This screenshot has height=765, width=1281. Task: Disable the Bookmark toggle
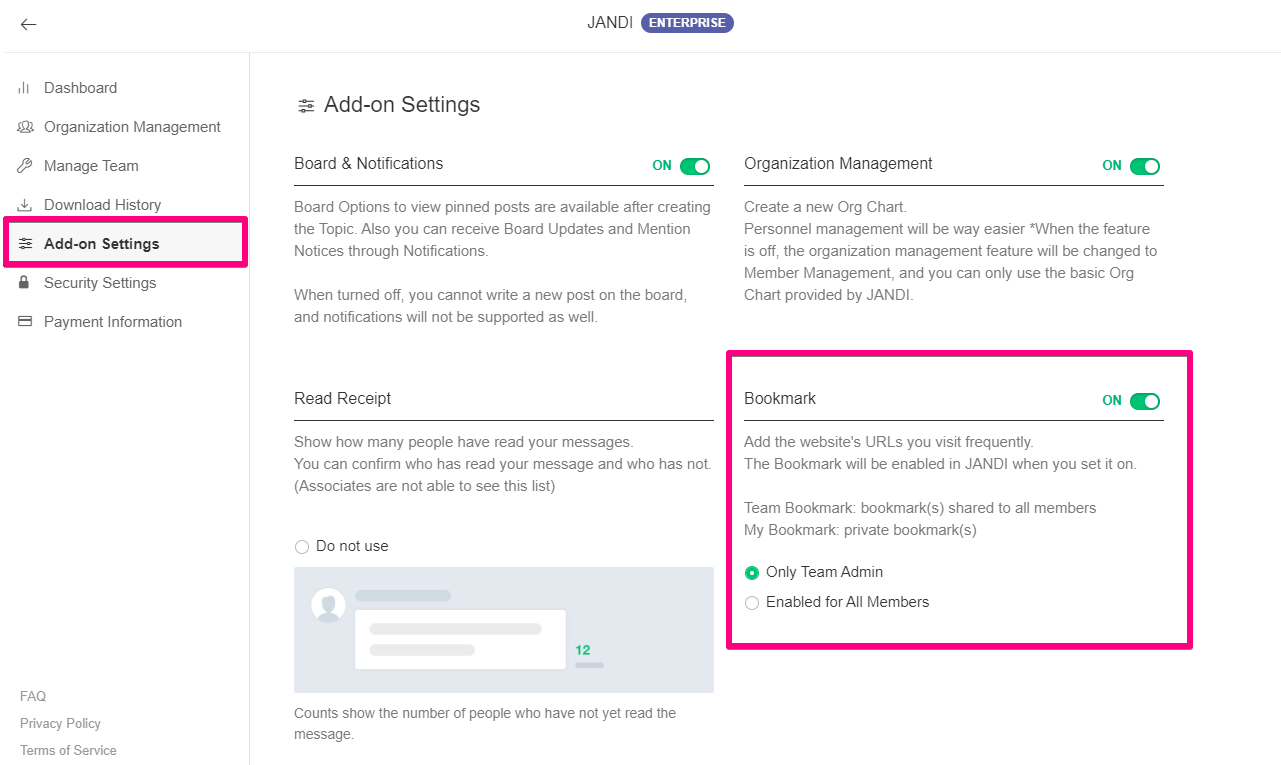(1145, 401)
